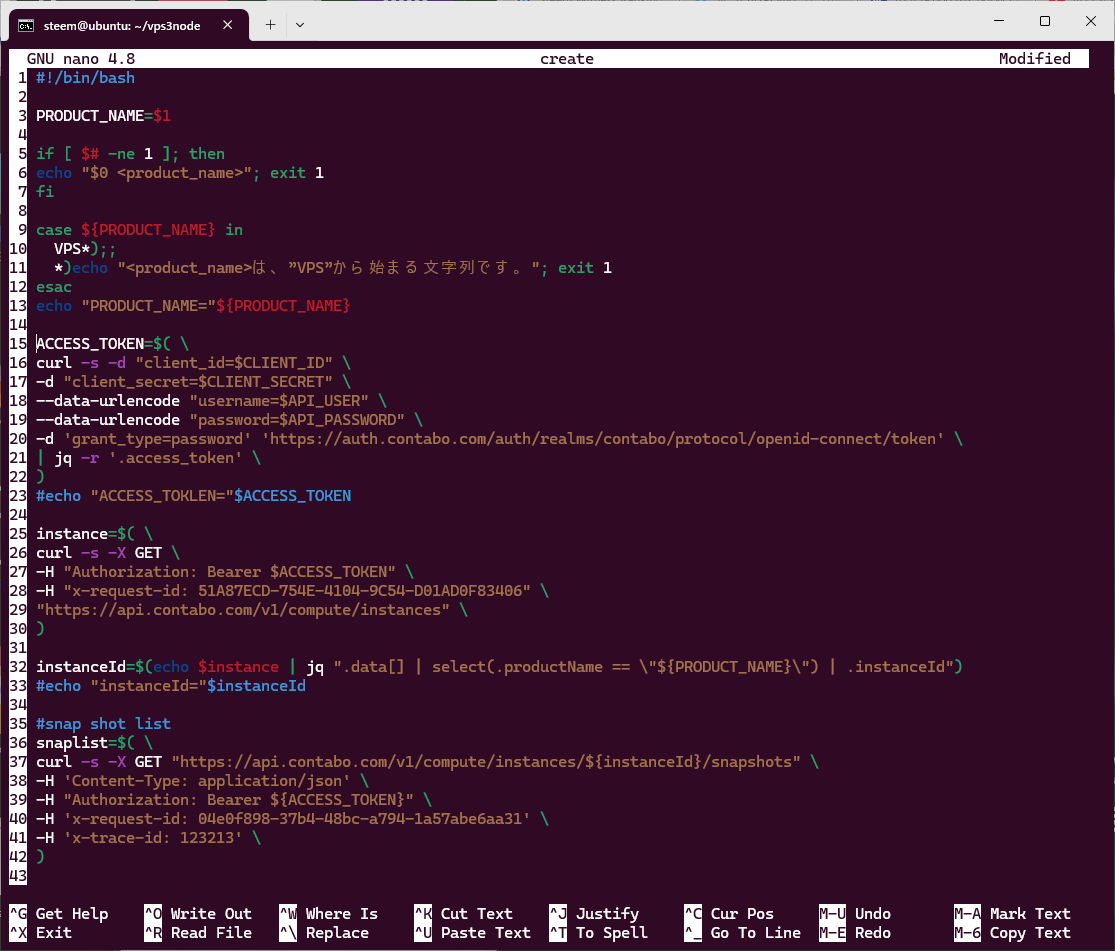1115x951 pixels.
Task: Close the steem@ubuntu tab
Action: (228, 25)
